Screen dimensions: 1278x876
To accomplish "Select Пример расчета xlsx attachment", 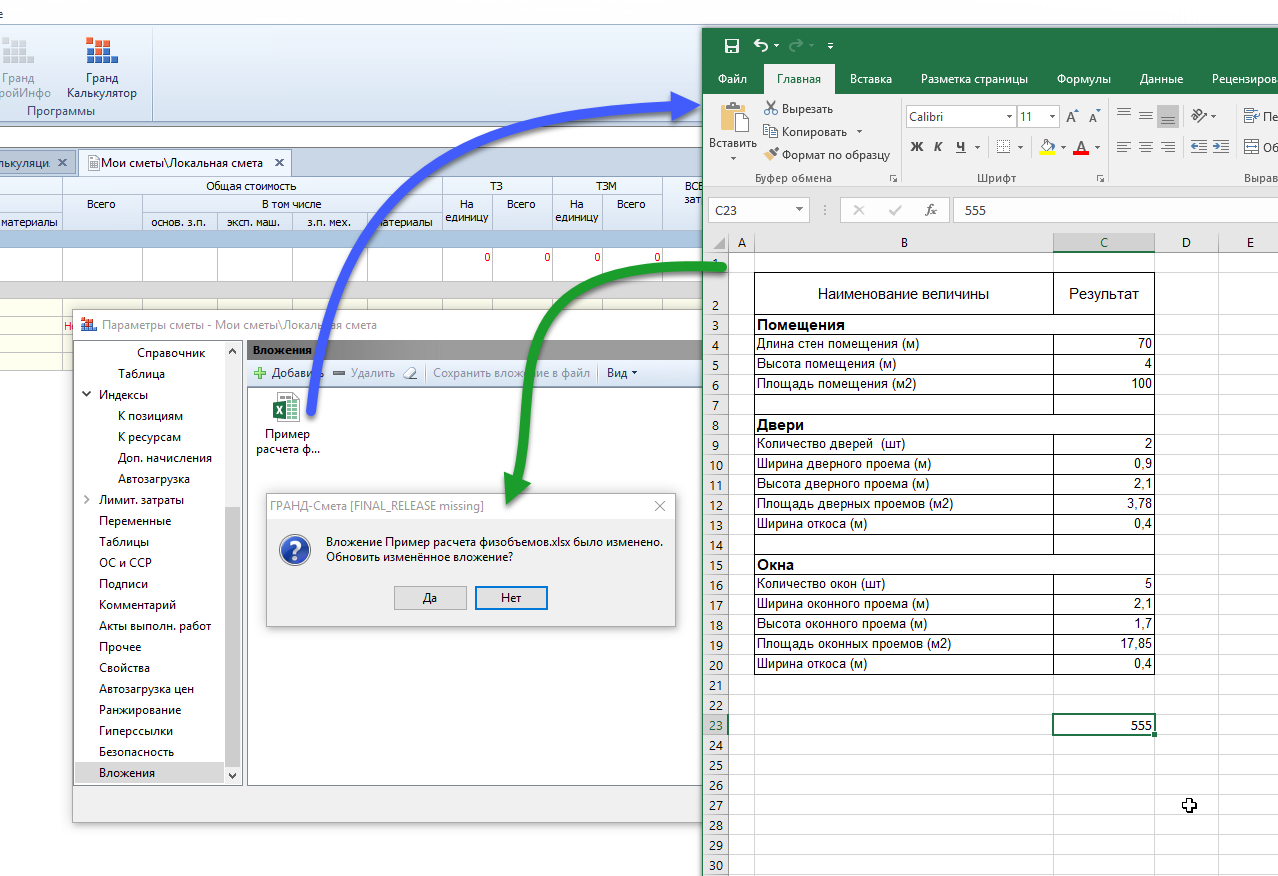I will click(x=287, y=424).
